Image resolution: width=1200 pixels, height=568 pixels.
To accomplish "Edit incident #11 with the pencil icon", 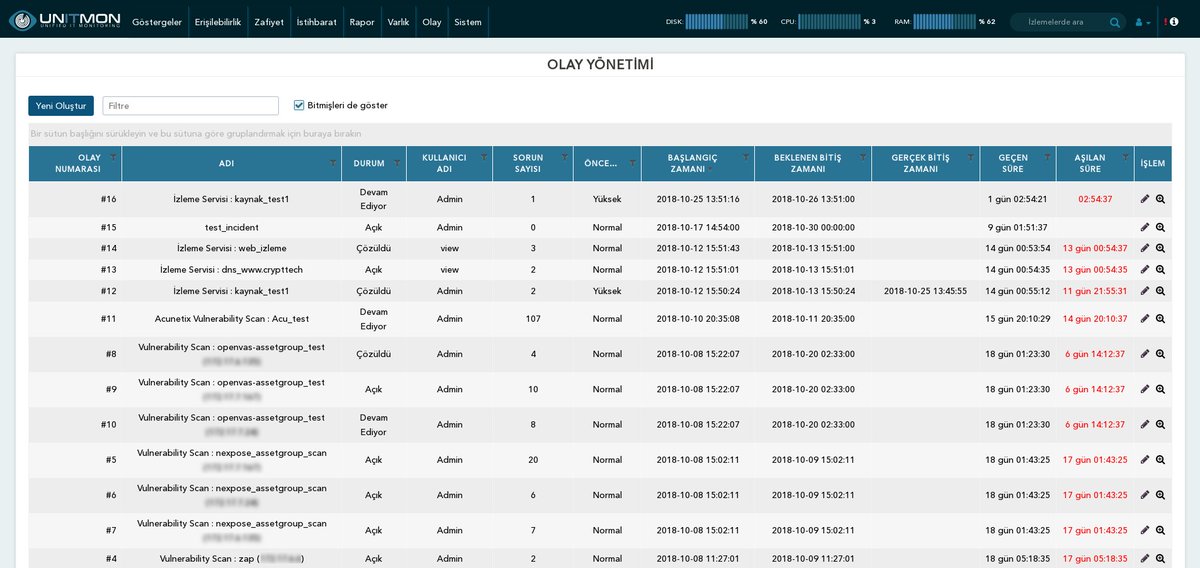I will [1145, 319].
